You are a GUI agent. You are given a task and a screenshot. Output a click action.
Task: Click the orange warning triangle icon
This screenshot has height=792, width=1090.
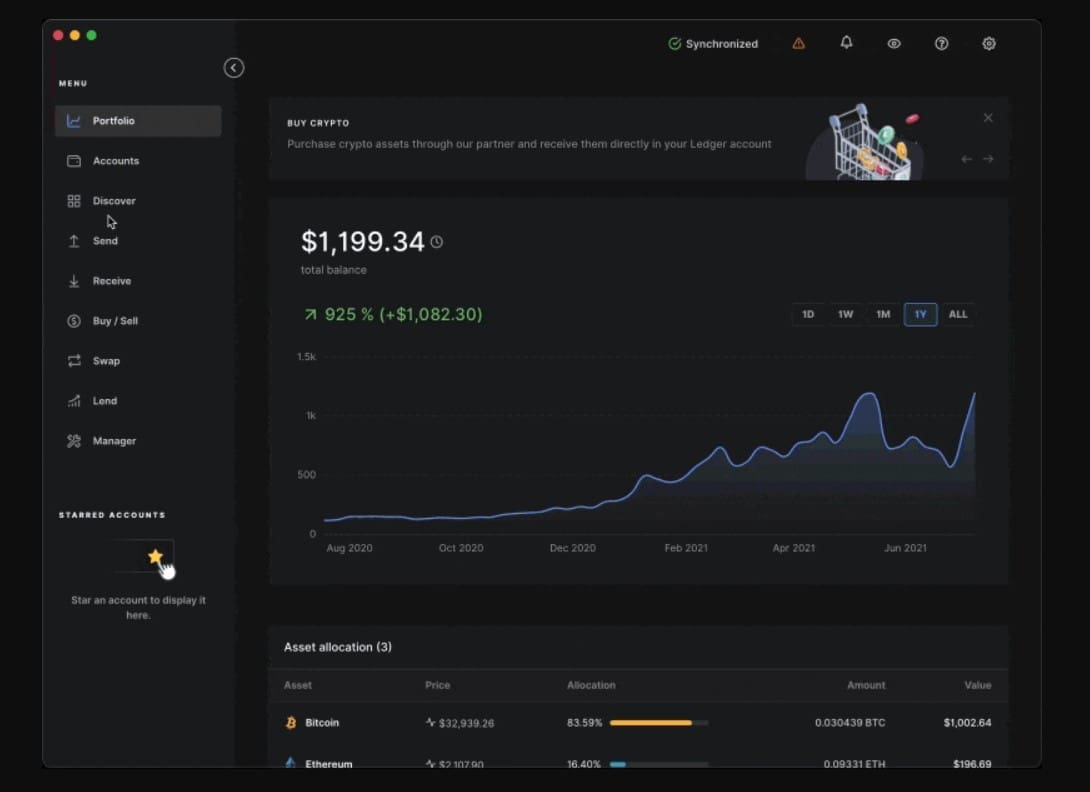[x=798, y=43]
